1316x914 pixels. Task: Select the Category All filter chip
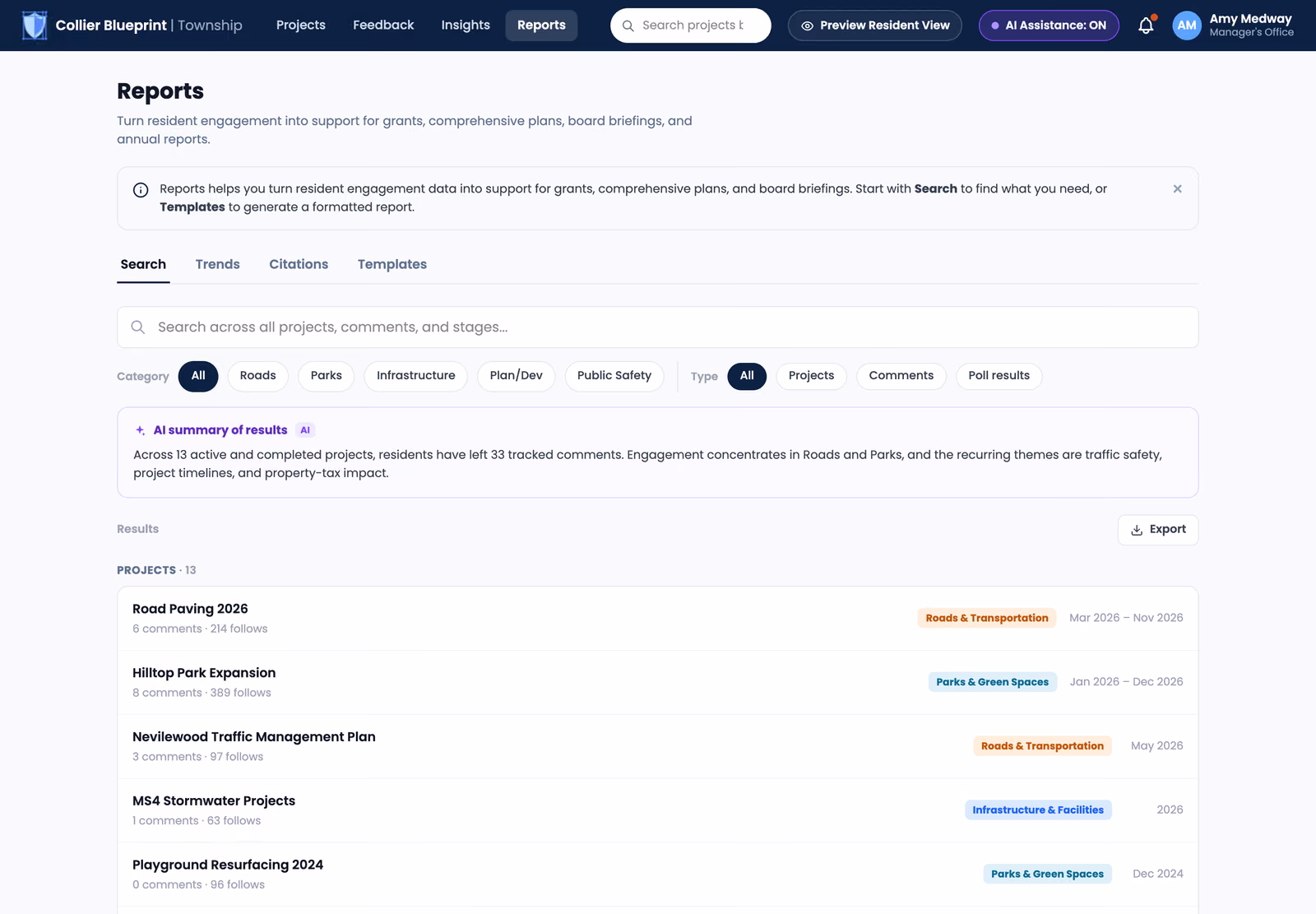198,376
